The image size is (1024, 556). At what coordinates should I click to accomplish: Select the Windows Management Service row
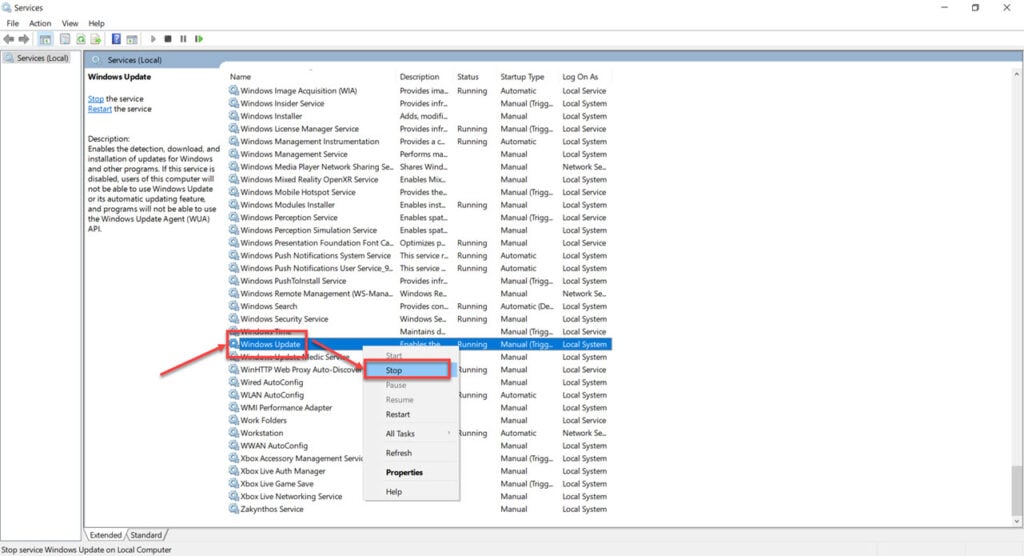click(419, 154)
